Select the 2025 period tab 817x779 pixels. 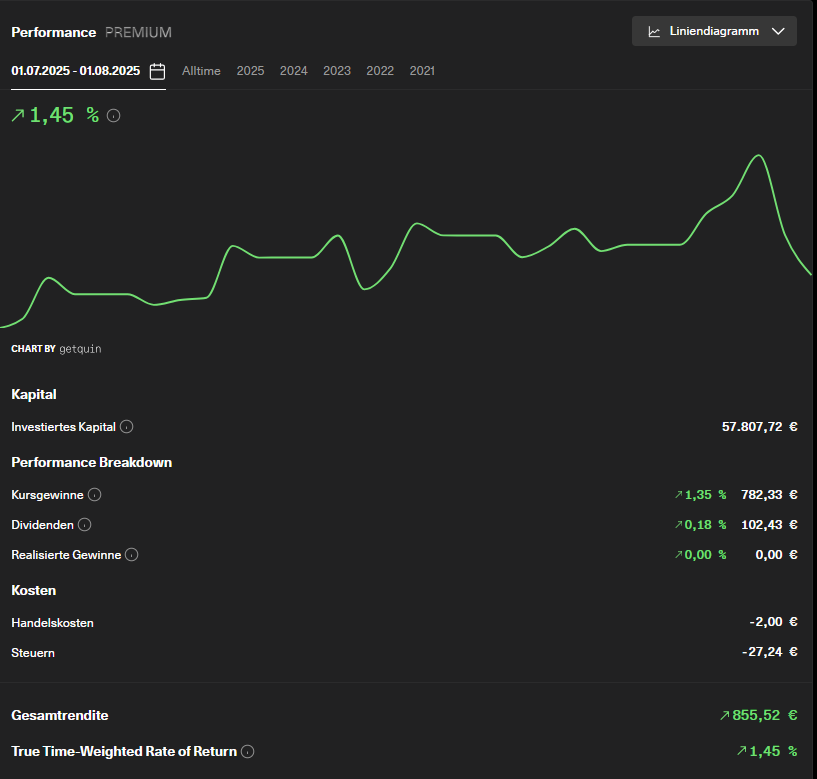point(250,71)
